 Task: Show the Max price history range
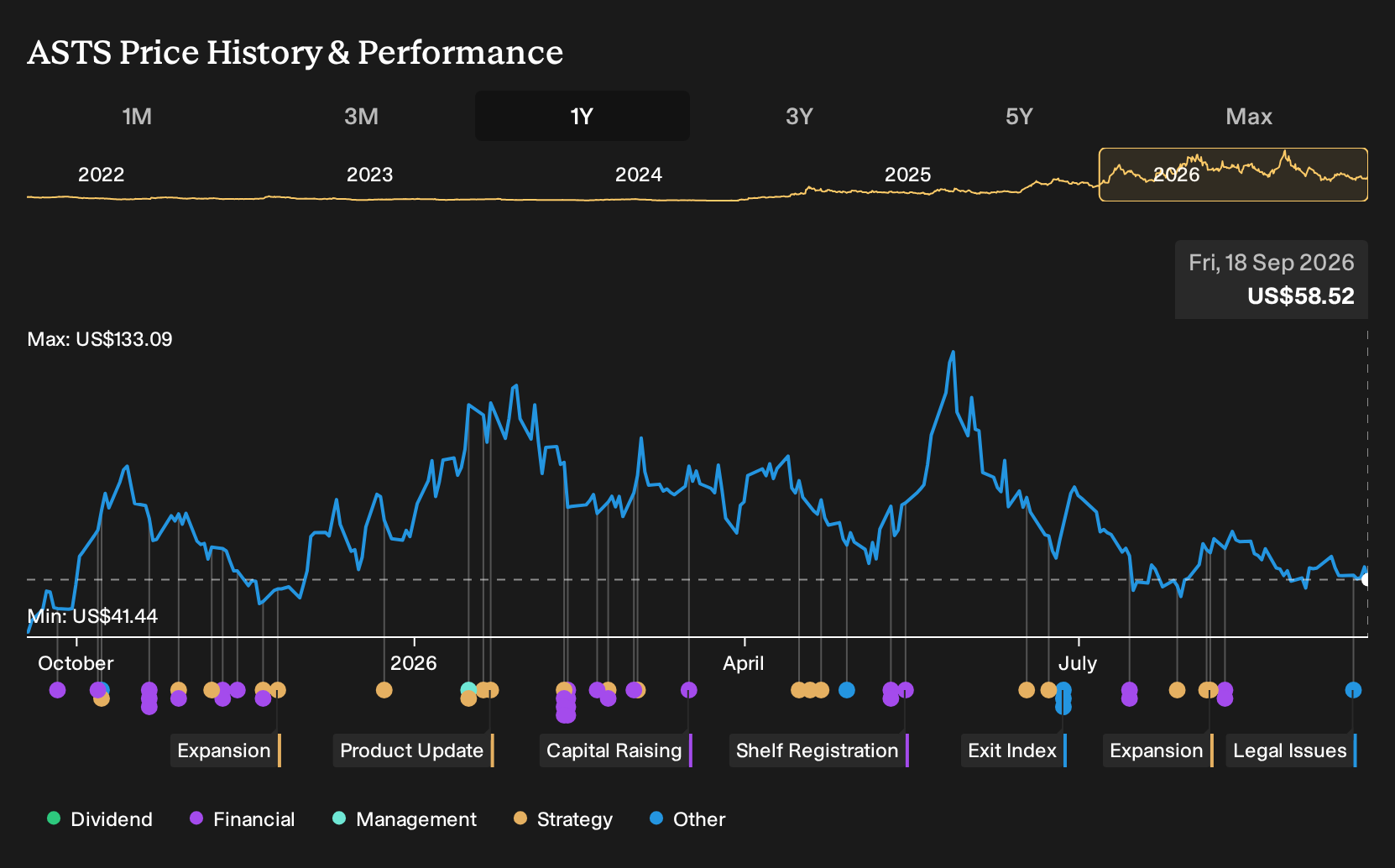[x=1249, y=116]
